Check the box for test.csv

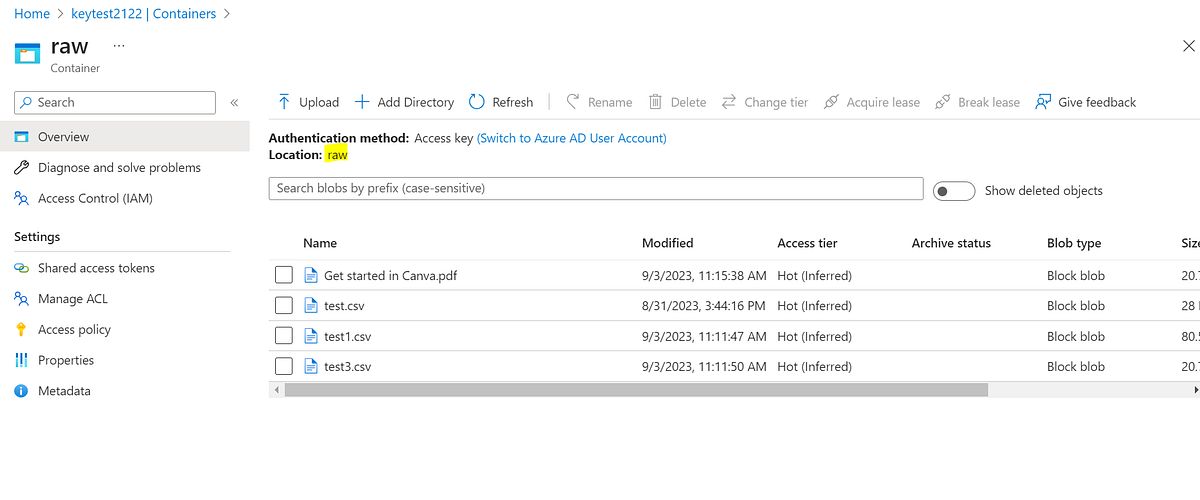point(284,306)
